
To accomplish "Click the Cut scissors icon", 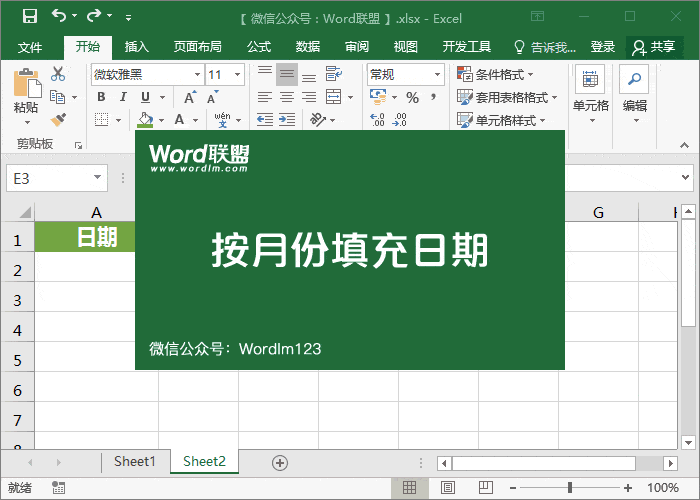I will [x=57, y=73].
